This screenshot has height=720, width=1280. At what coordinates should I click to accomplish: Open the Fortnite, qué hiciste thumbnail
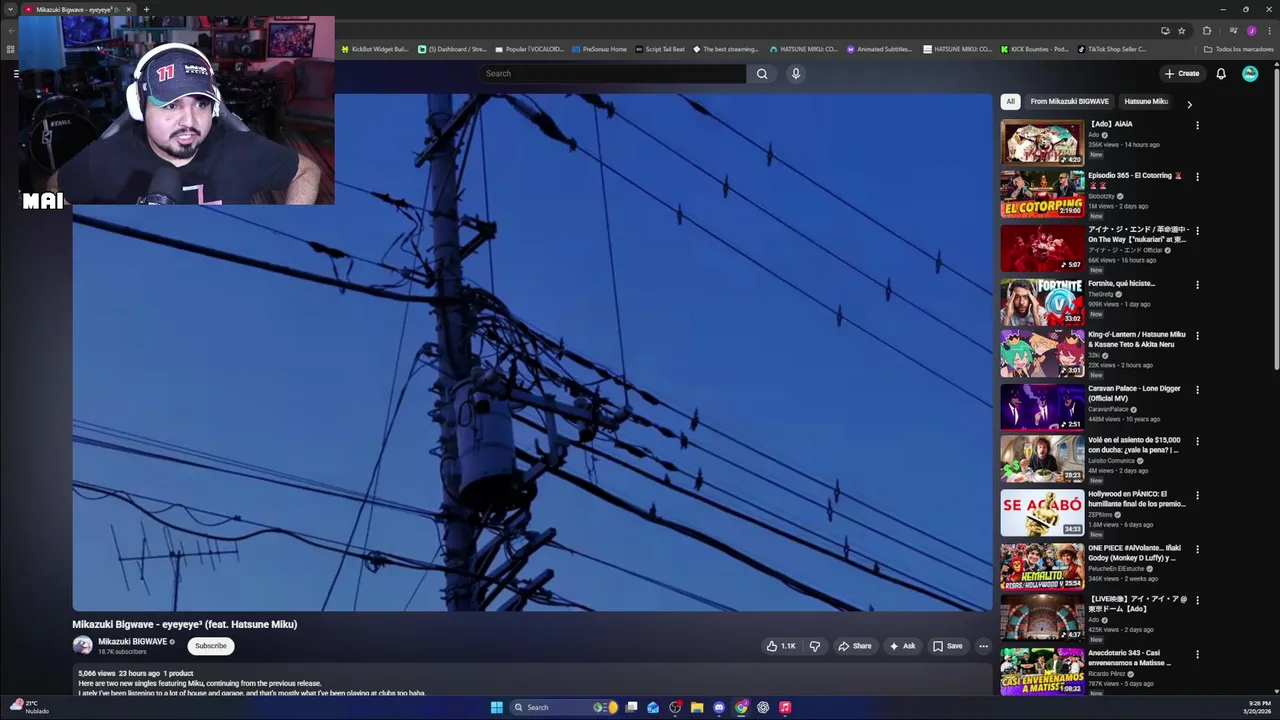click(1042, 302)
